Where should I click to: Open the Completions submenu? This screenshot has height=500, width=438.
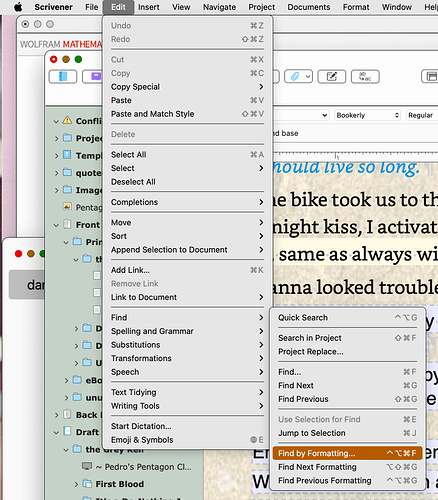(x=187, y=202)
